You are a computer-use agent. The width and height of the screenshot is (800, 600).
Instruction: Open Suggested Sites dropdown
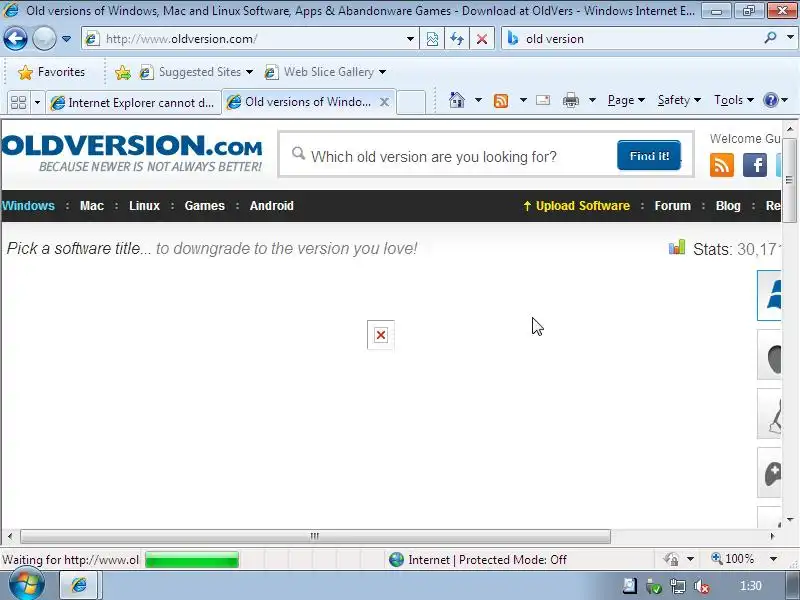196,72
